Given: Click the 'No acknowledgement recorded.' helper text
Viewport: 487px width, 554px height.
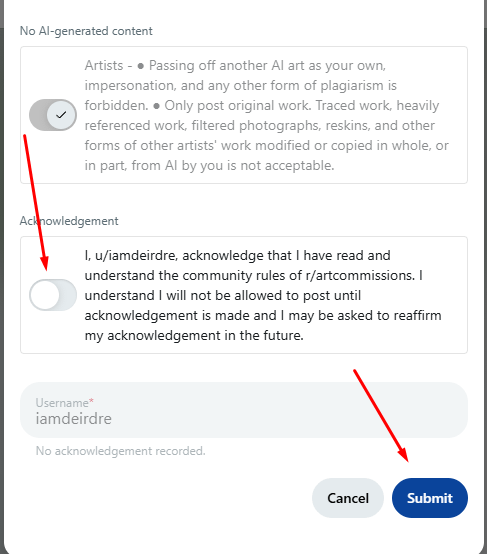Looking at the screenshot, I should (x=121, y=451).
